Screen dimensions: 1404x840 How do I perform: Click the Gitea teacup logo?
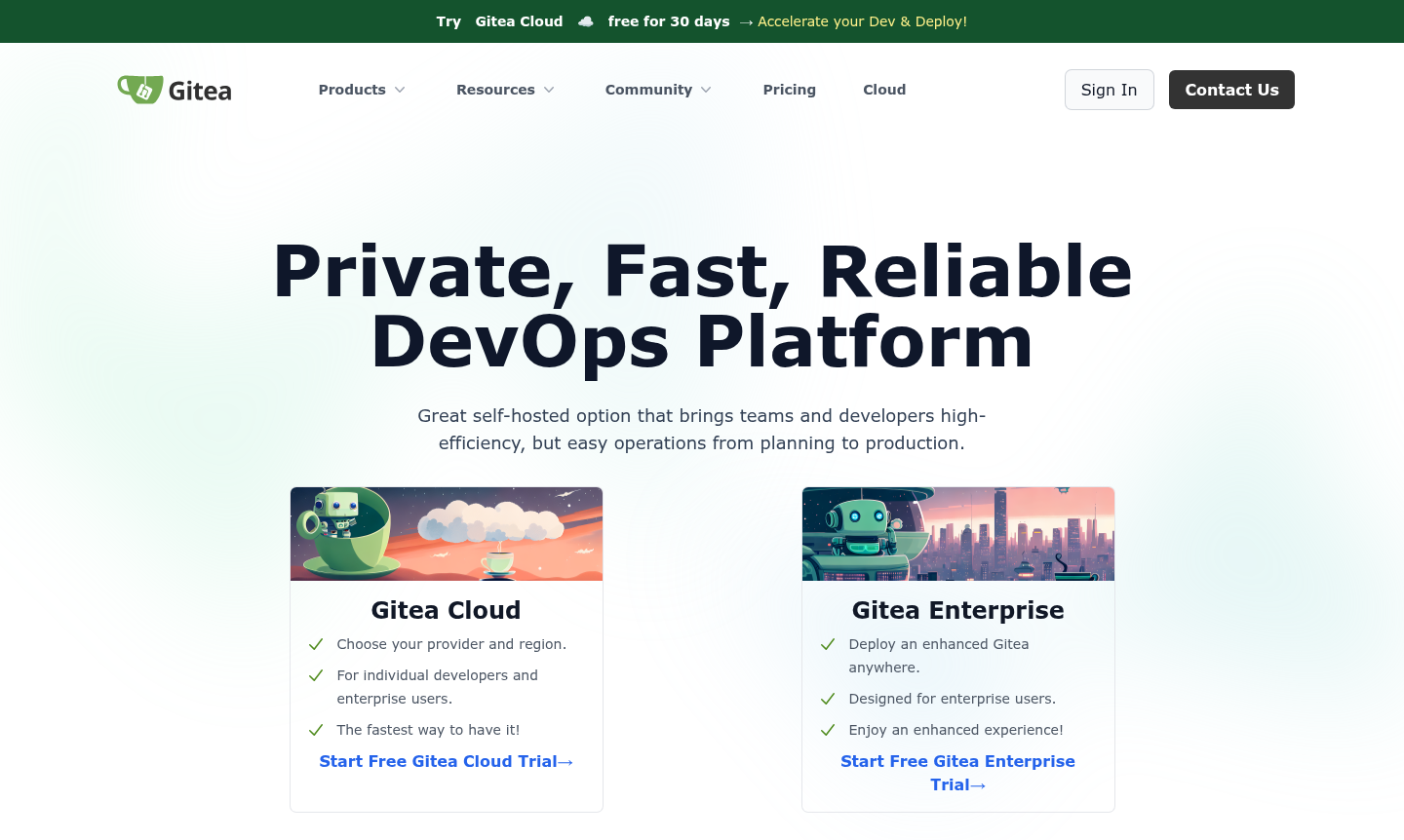click(139, 88)
